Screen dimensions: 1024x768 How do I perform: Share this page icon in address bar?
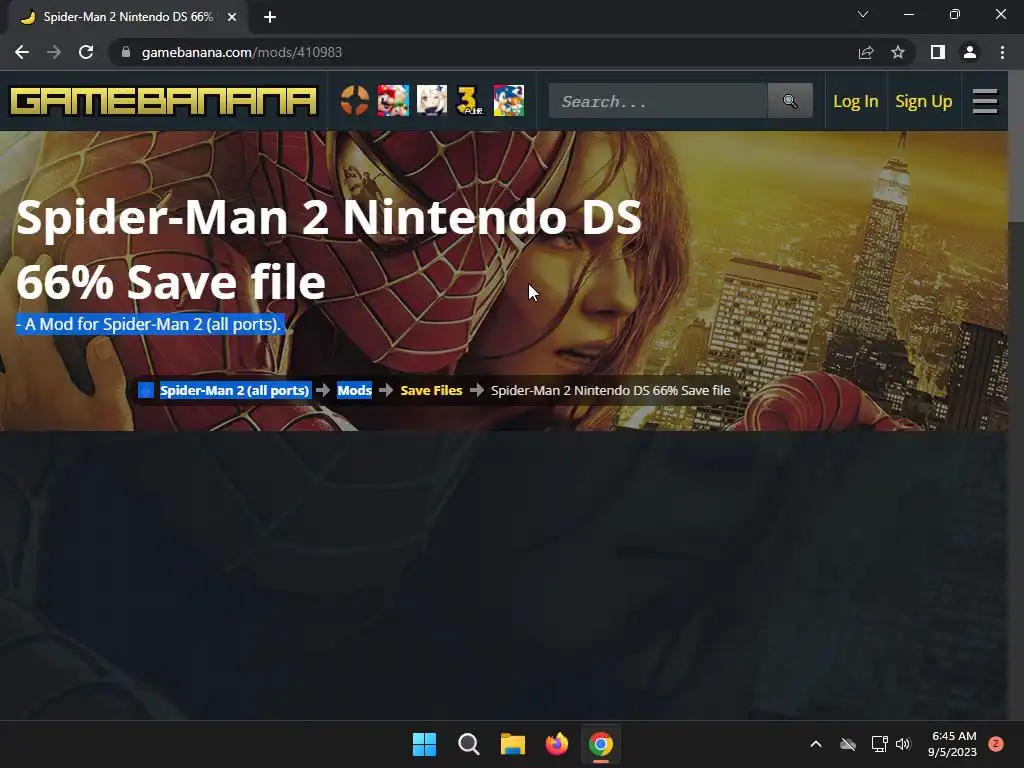point(866,52)
